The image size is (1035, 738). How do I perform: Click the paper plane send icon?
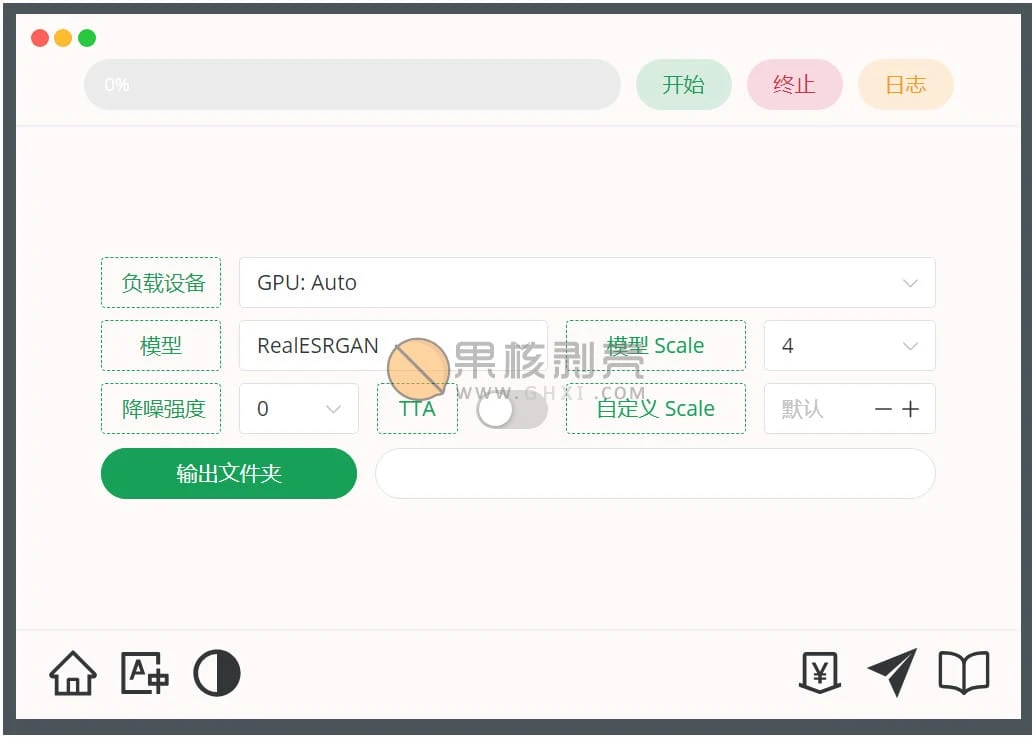(x=891, y=672)
